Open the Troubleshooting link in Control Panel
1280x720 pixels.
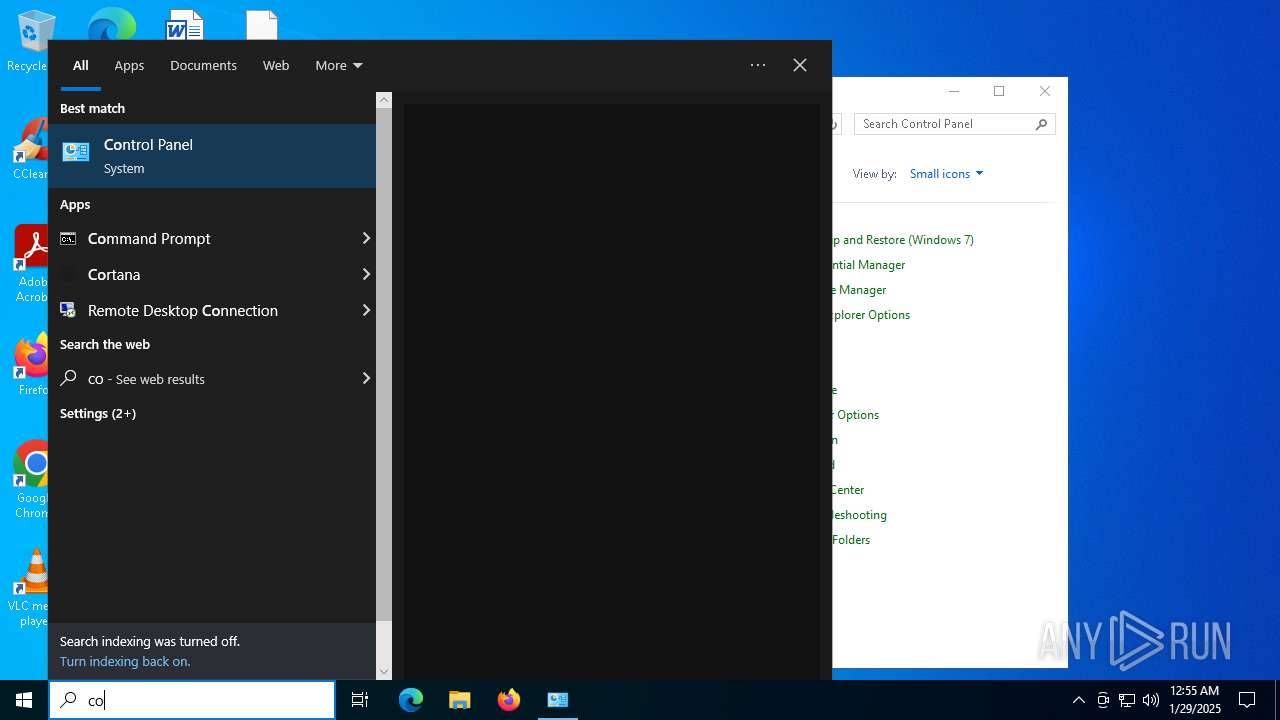pyautogui.click(x=860, y=515)
